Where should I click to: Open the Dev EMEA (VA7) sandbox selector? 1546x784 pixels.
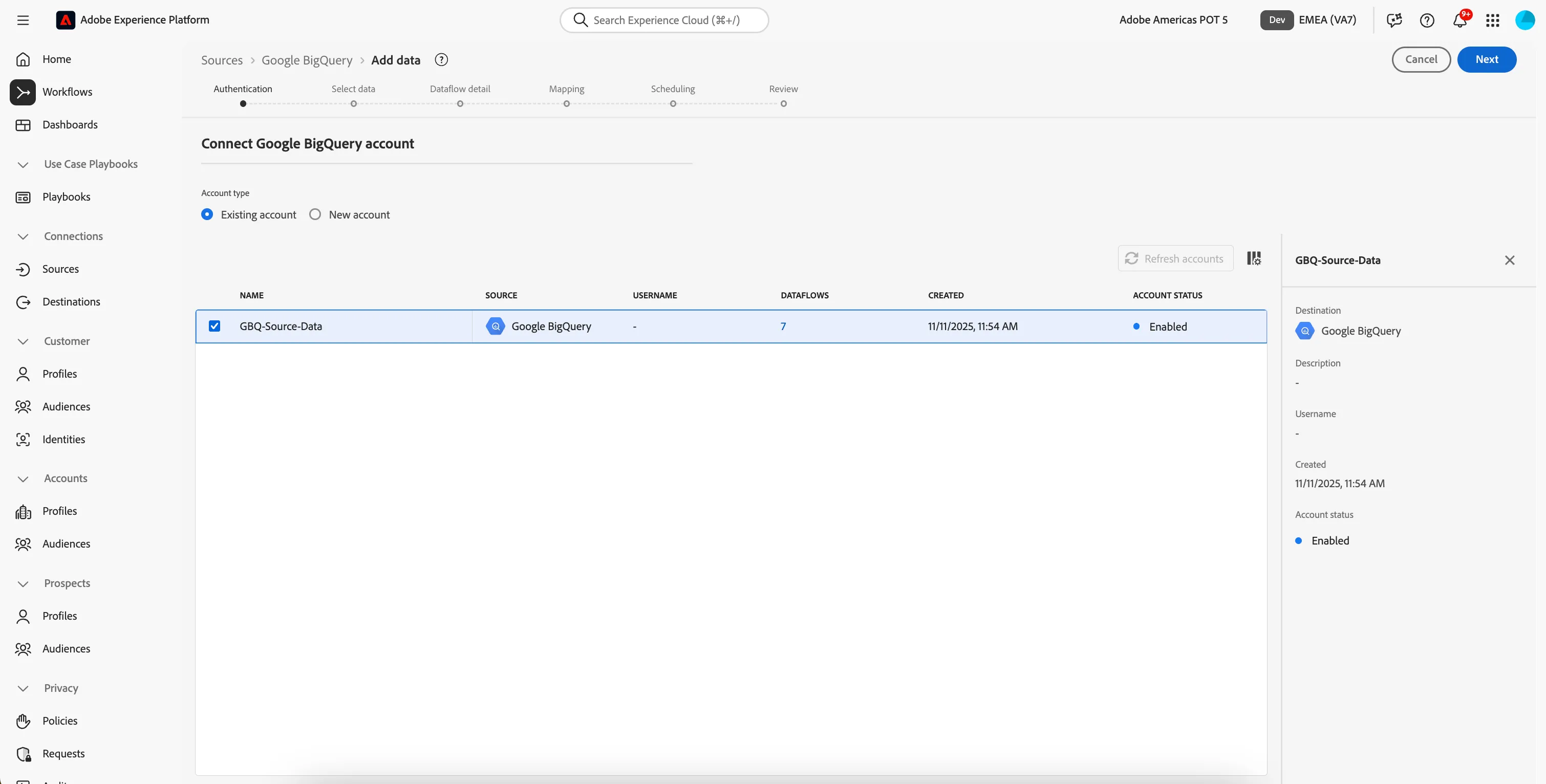point(1308,20)
